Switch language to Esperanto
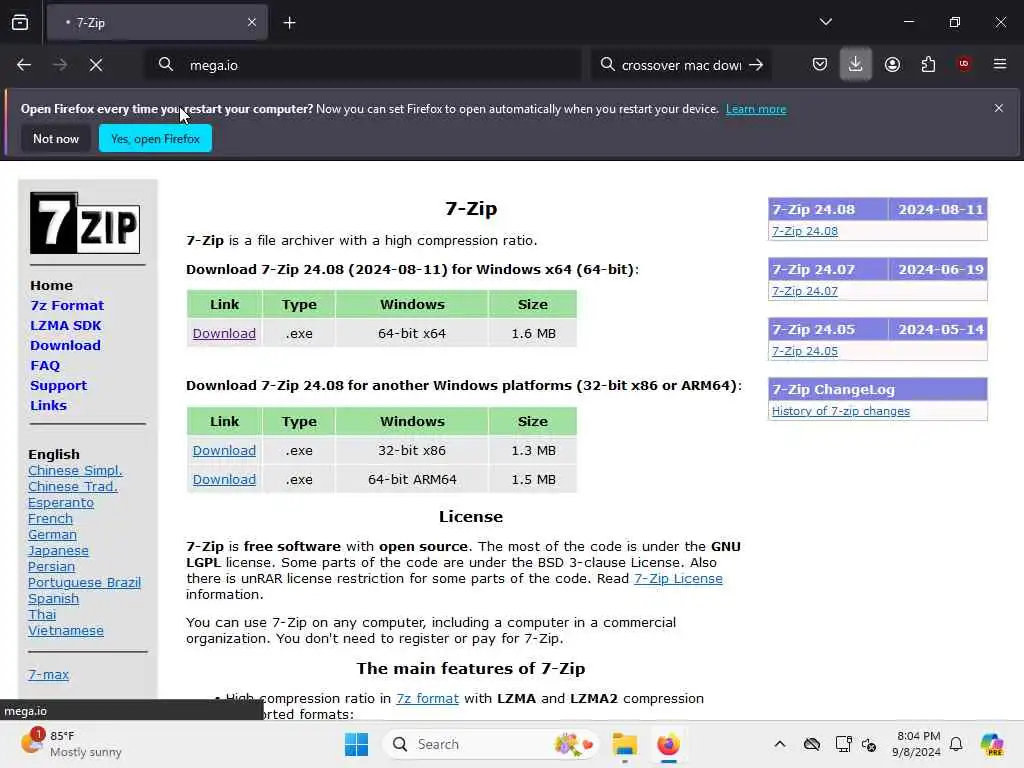1024x768 pixels. (61, 502)
